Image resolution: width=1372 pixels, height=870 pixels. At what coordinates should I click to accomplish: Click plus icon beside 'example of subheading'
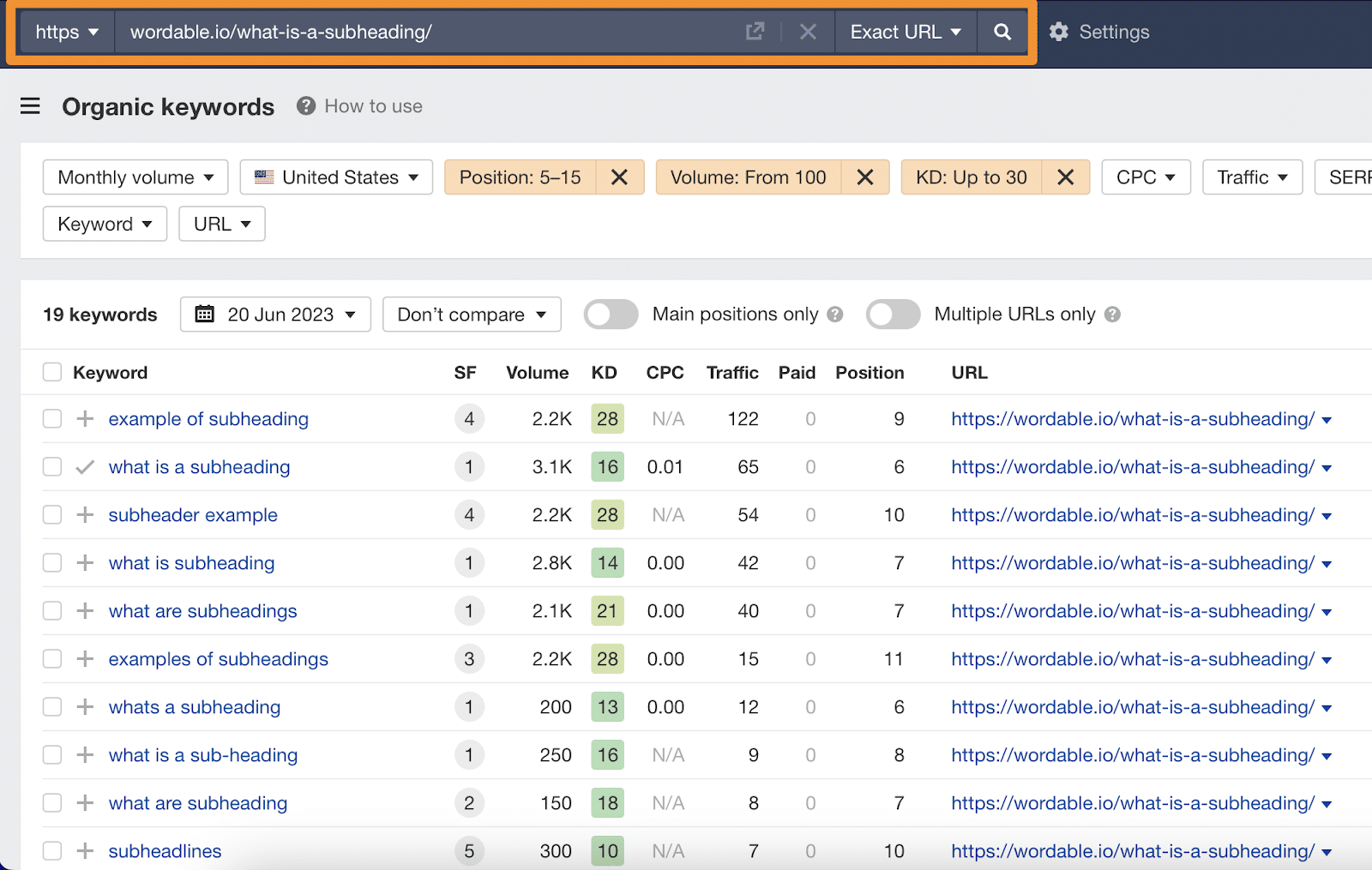[x=85, y=419]
